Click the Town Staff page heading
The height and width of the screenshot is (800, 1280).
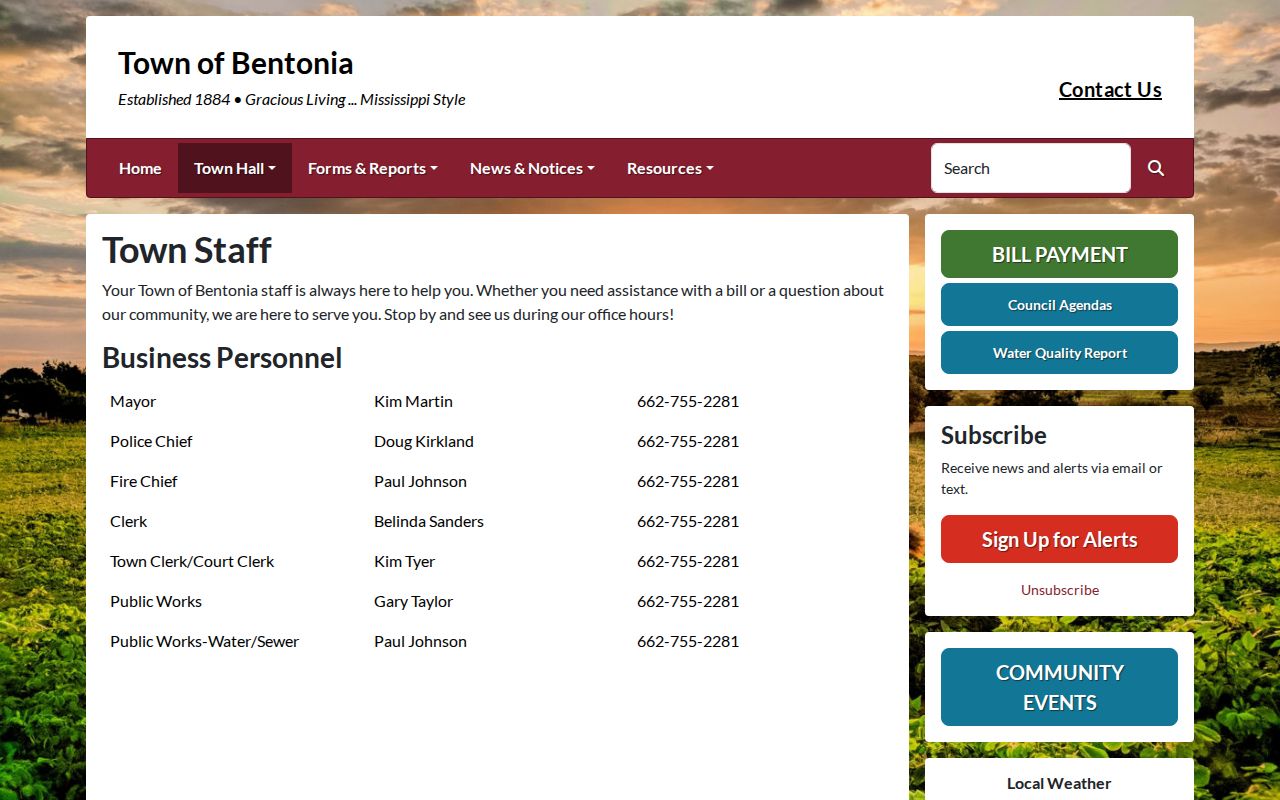(187, 250)
